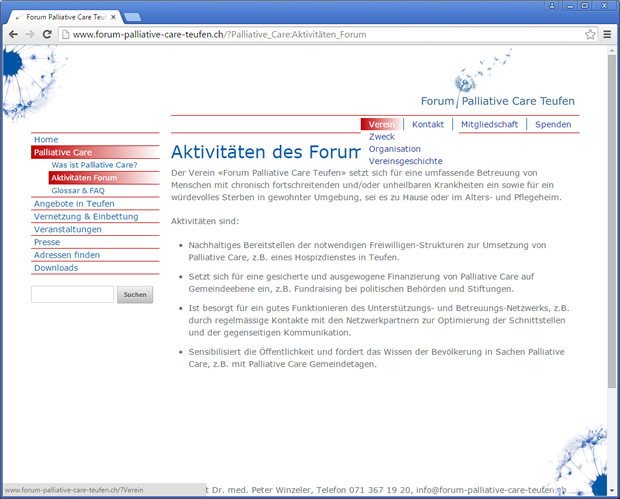
Task: Click the browser forward arrow
Action: click(x=30, y=35)
